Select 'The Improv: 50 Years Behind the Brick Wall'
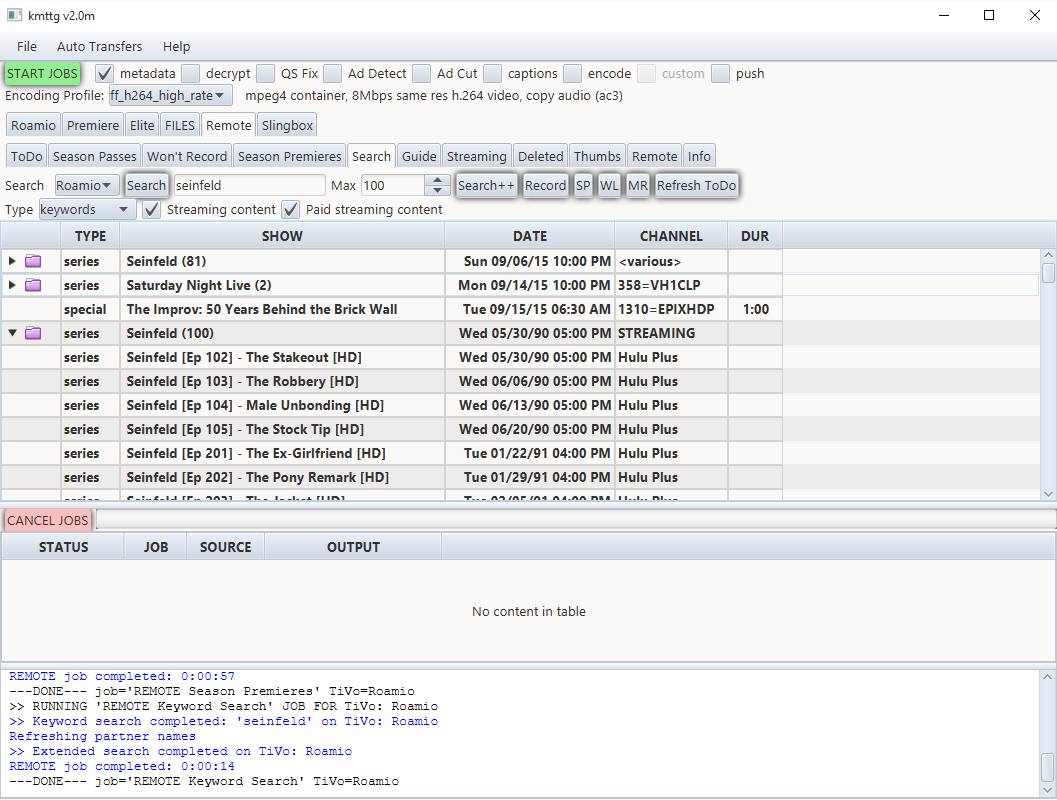 tap(391, 309)
